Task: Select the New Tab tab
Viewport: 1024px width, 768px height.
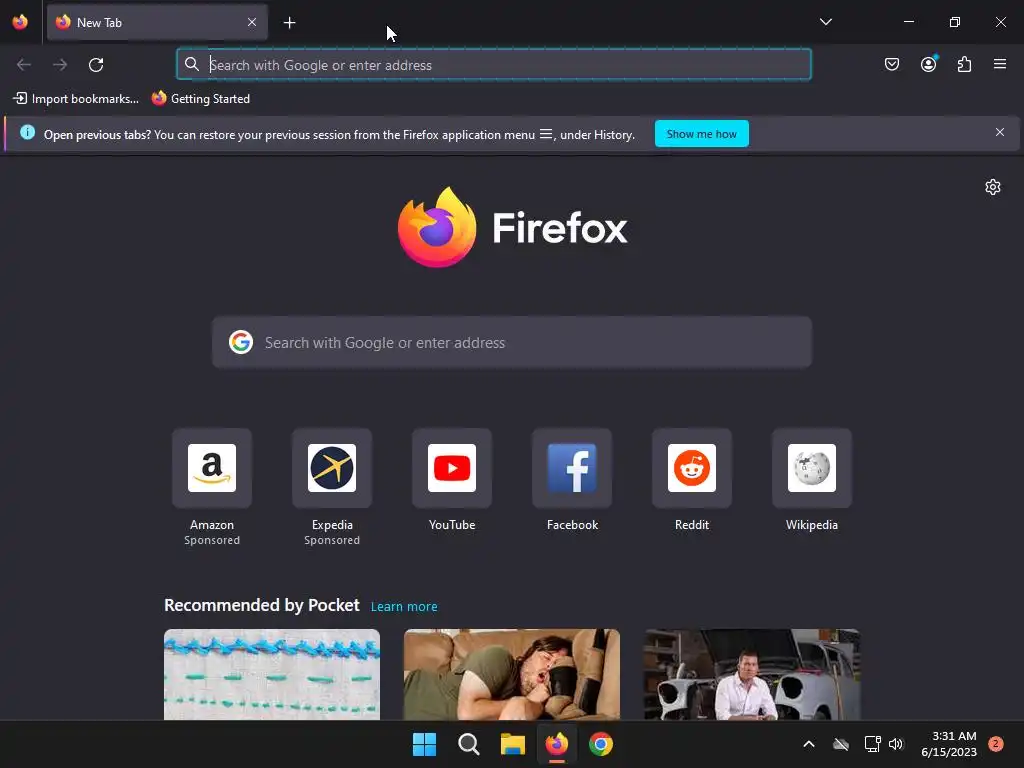Action: pos(157,22)
